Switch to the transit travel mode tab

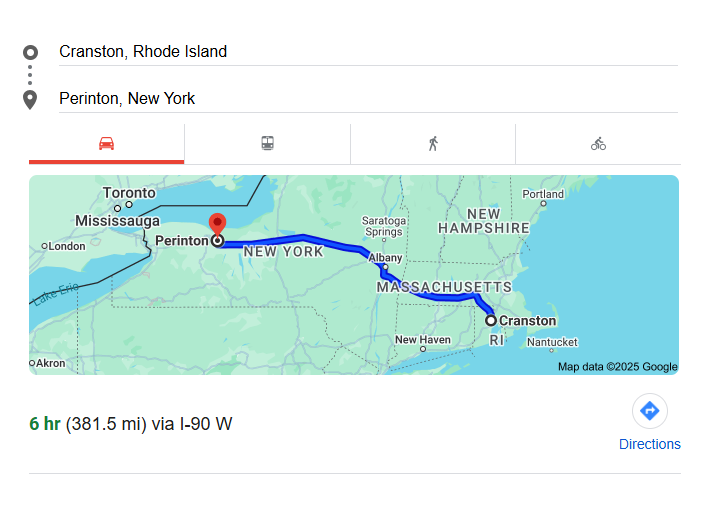coord(267,143)
